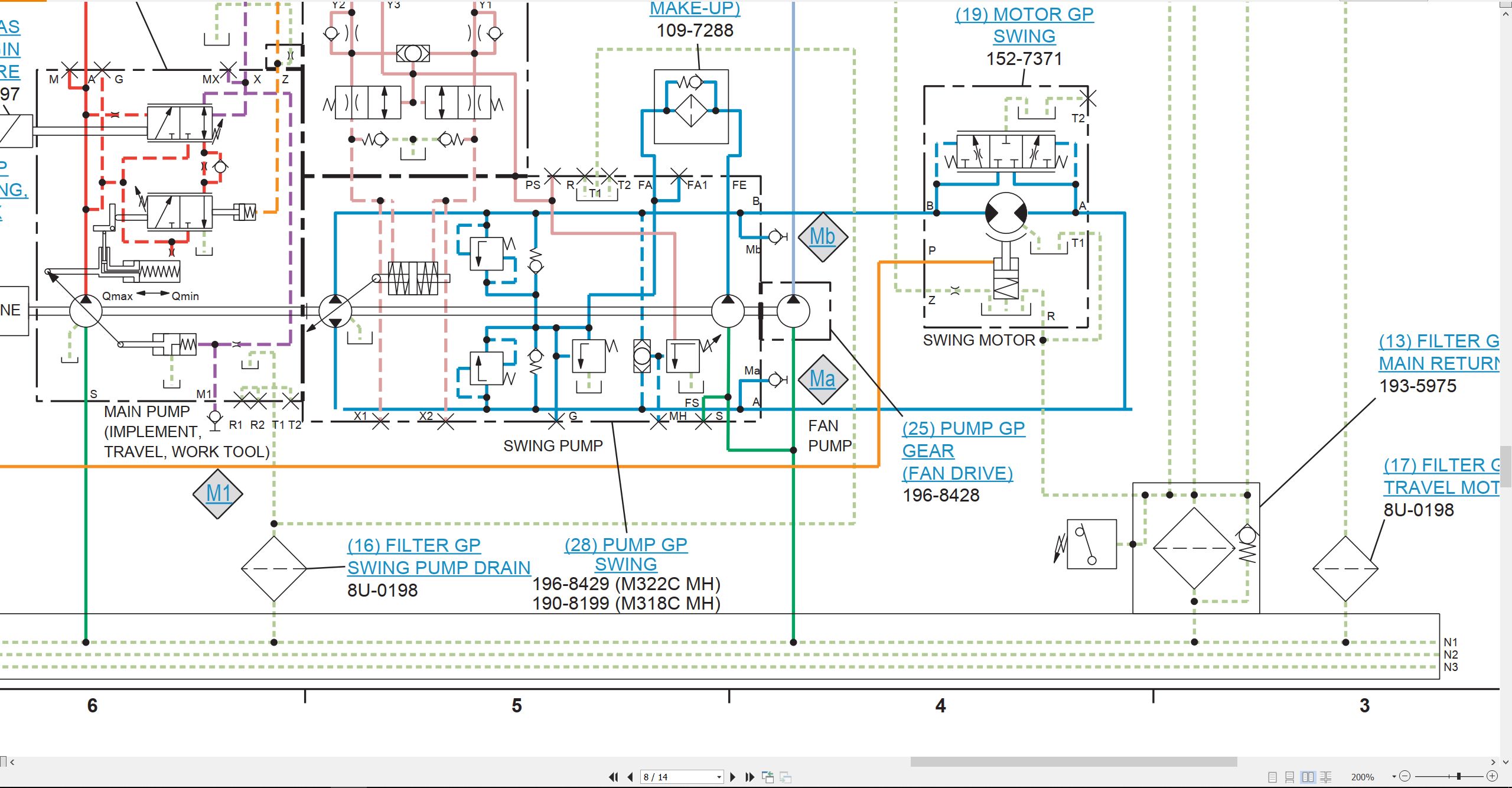Switch to continuous facing view
This screenshot has height=788, width=1512.
(1326, 777)
